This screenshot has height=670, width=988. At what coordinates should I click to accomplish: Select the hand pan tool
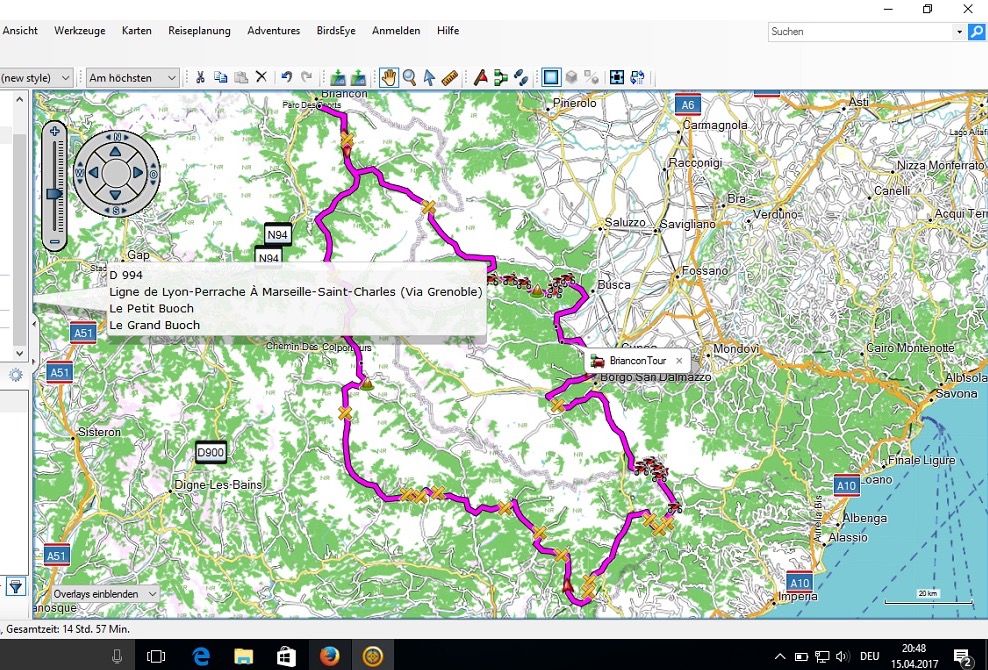click(x=389, y=77)
